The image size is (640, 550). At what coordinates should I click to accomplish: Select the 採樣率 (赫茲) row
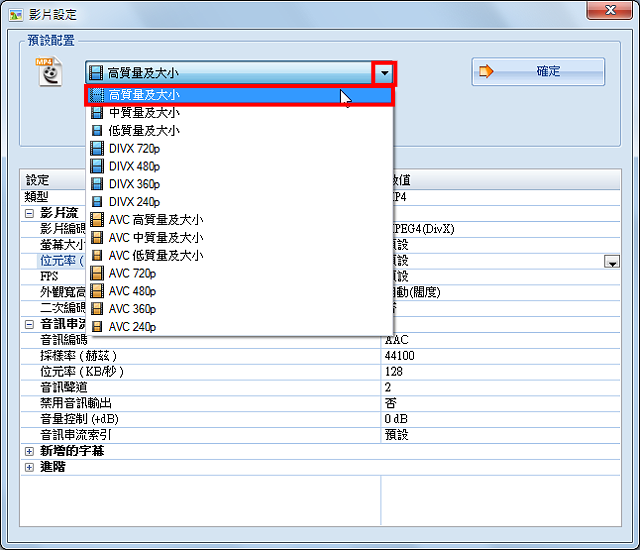[x=320, y=356]
